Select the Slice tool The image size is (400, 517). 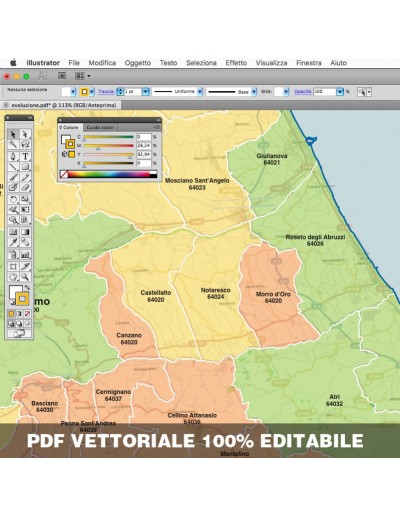pos(25,266)
